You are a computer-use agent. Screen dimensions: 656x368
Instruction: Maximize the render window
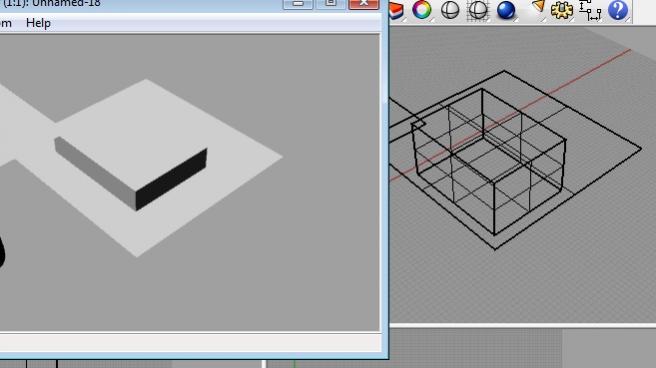coord(331,4)
